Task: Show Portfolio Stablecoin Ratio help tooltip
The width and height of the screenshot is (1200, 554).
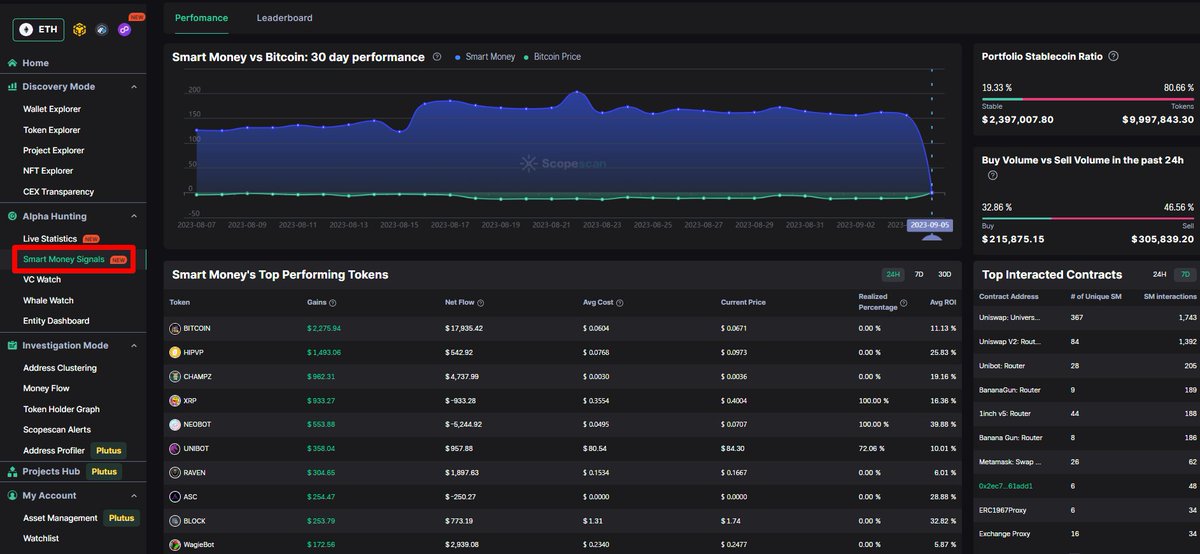Action: click(1114, 57)
